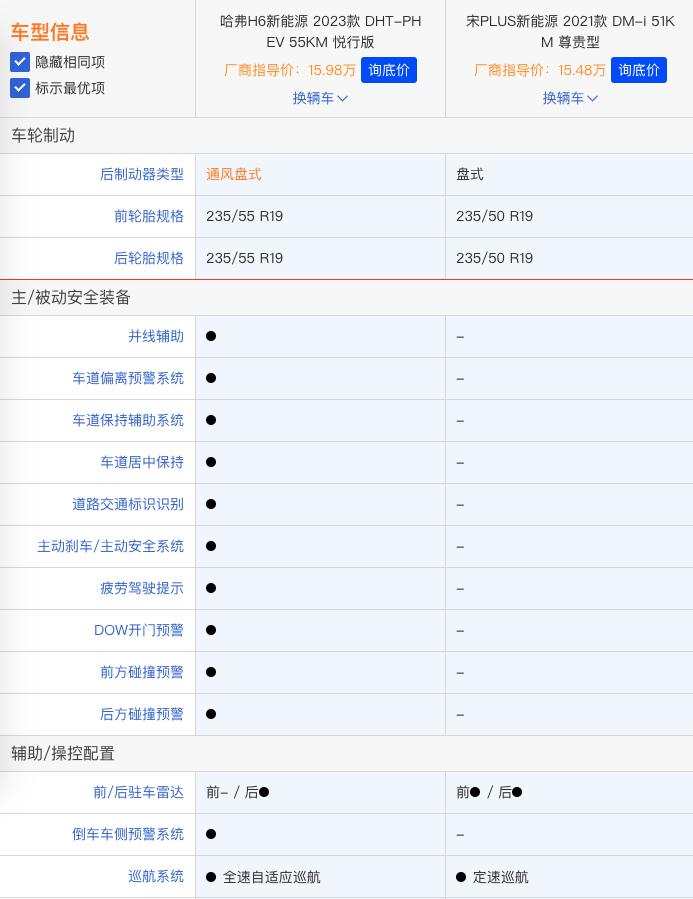The width and height of the screenshot is (693, 899).
Task: Toggle the 标示最优项 checkbox
Action: pos(20,88)
